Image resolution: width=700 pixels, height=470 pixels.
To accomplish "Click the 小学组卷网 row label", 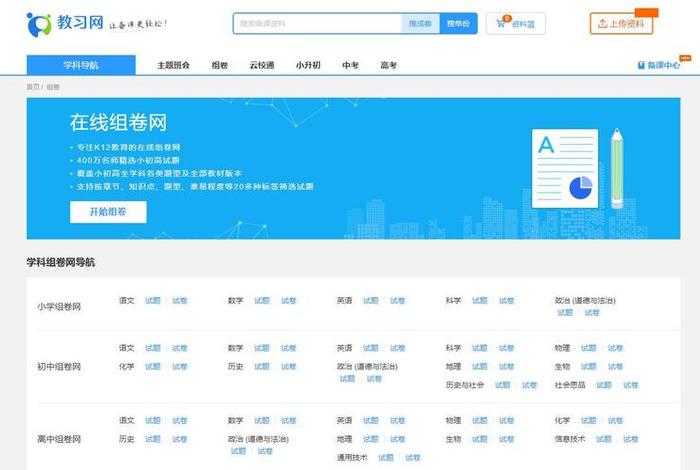I will coord(59,307).
